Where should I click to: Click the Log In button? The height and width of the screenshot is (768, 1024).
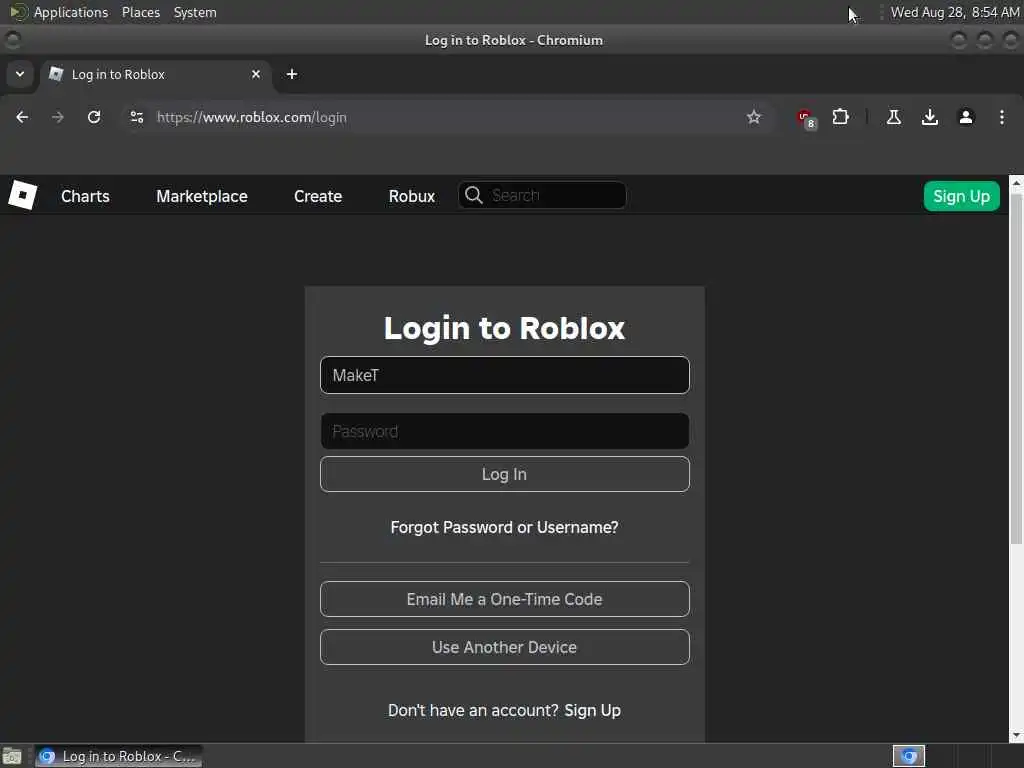coord(505,474)
